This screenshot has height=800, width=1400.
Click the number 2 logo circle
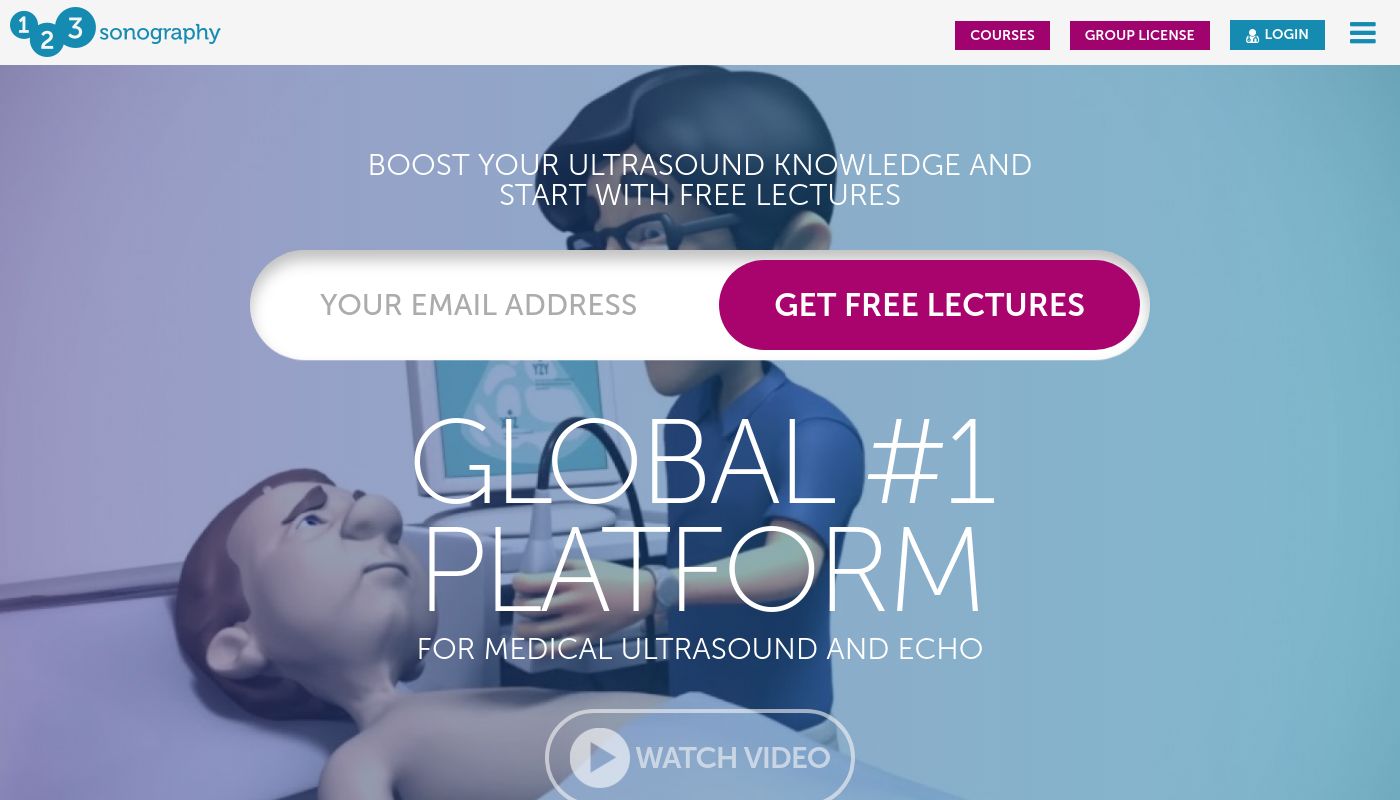[46, 41]
